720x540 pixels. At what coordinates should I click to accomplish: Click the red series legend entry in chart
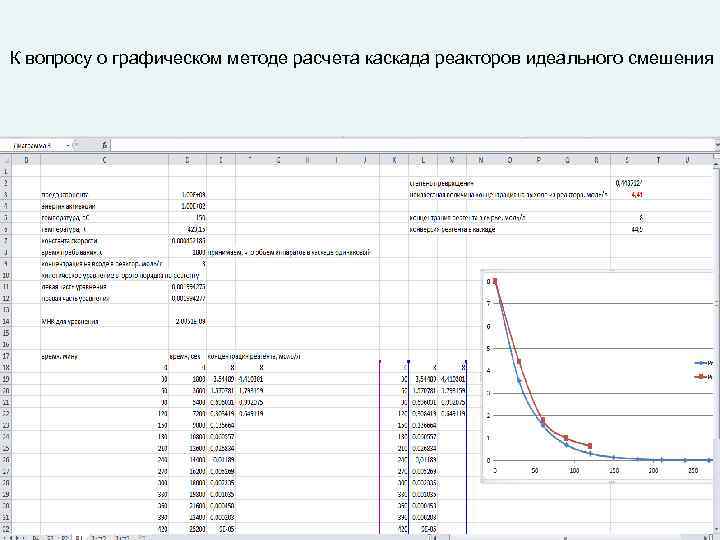point(703,377)
